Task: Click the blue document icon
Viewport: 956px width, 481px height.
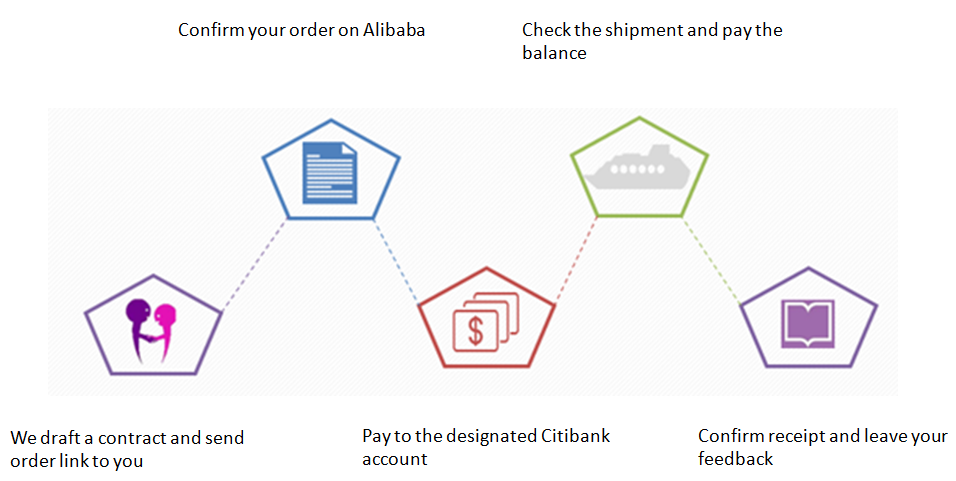Action: click(330, 173)
